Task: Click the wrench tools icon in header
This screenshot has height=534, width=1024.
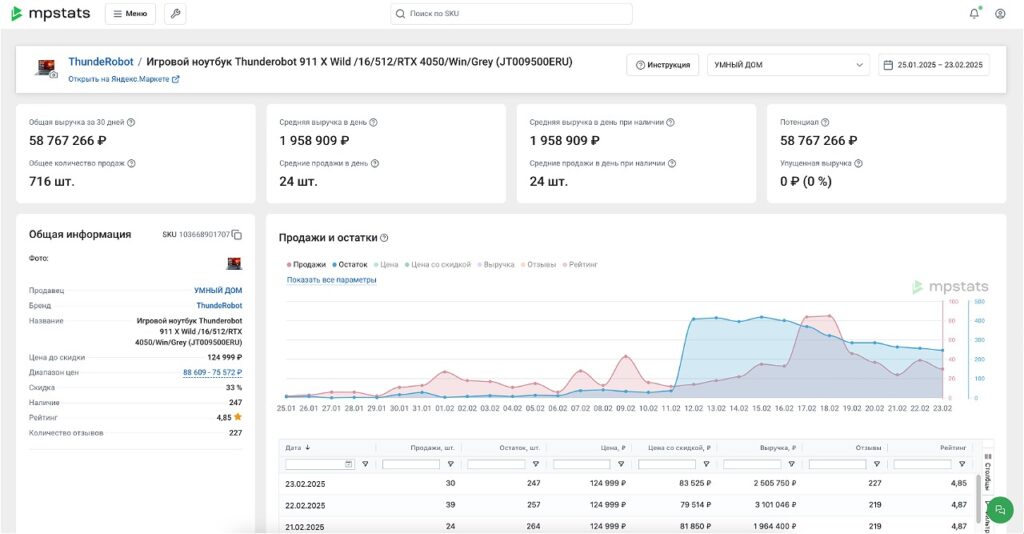Action: (x=174, y=14)
